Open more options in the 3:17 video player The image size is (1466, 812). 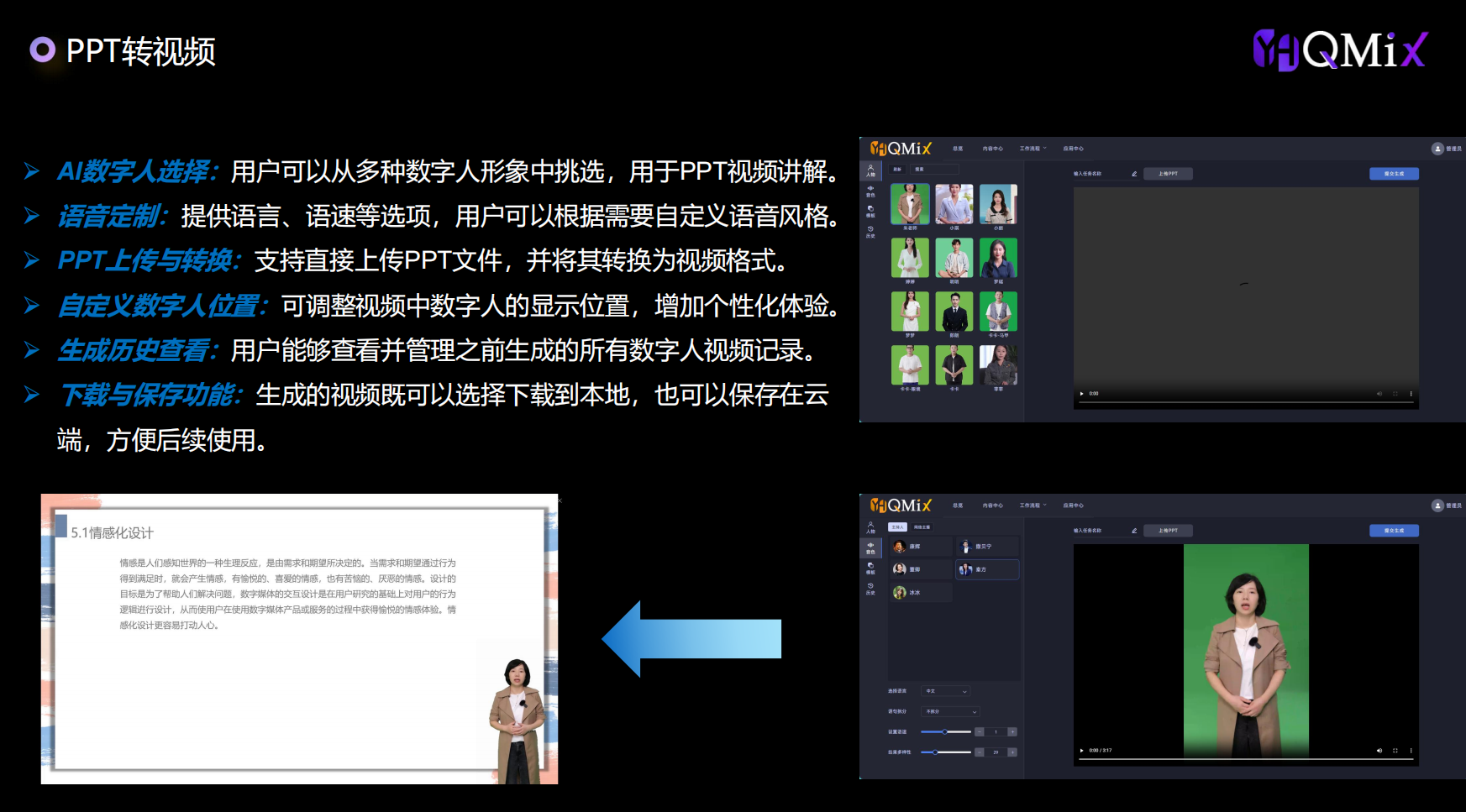pos(1411,750)
